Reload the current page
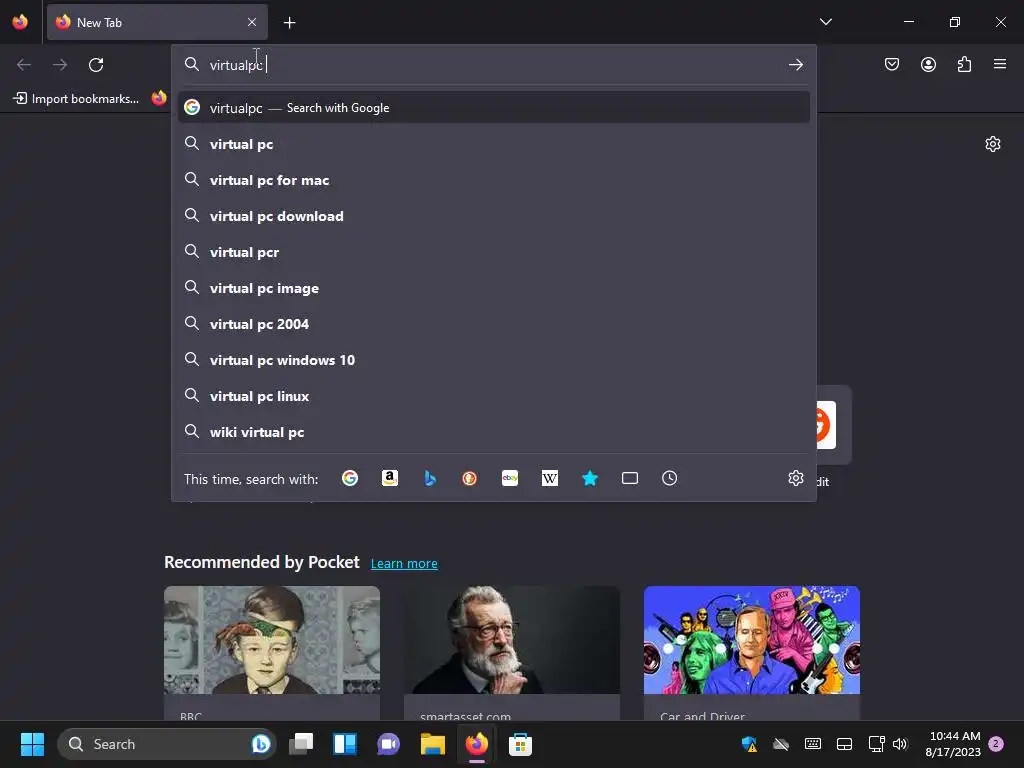Screen dimensions: 1024x768 click(96, 65)
